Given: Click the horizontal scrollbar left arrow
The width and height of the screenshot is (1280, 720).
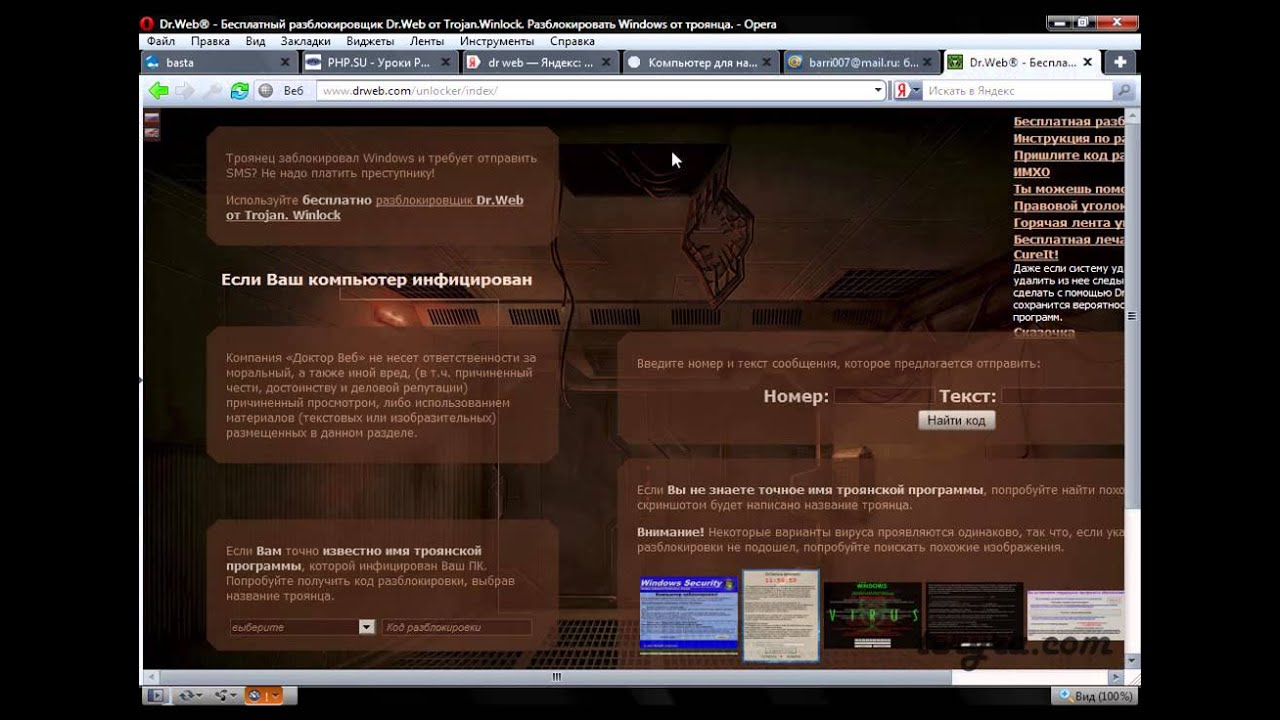Looking at the screenshot, I should (150, 676).
